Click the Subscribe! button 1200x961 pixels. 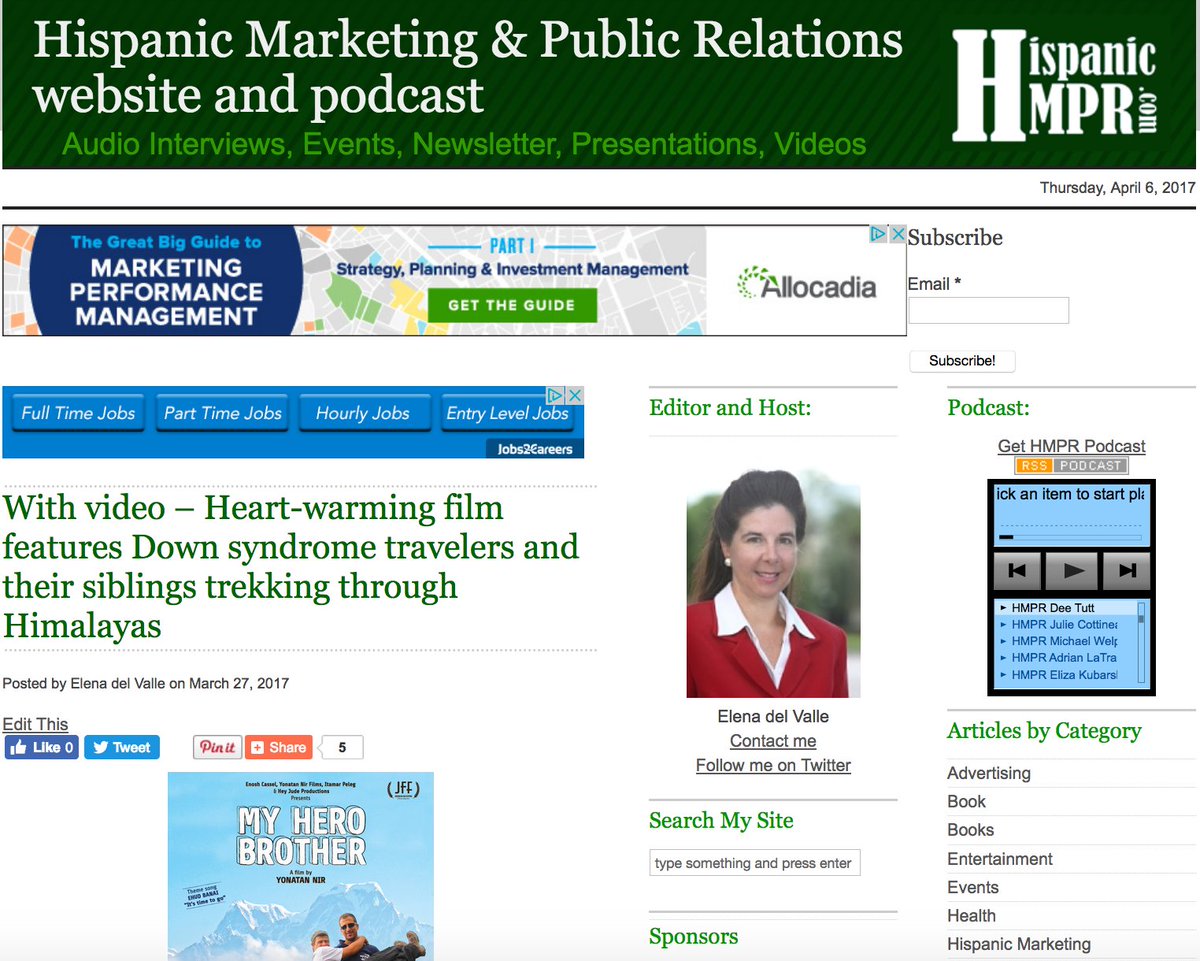[x=962, y=361]
